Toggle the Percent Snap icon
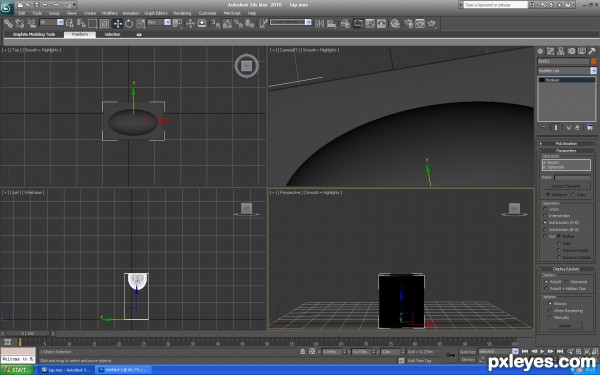This screenshot has height=375, width=600. point(238,24)
